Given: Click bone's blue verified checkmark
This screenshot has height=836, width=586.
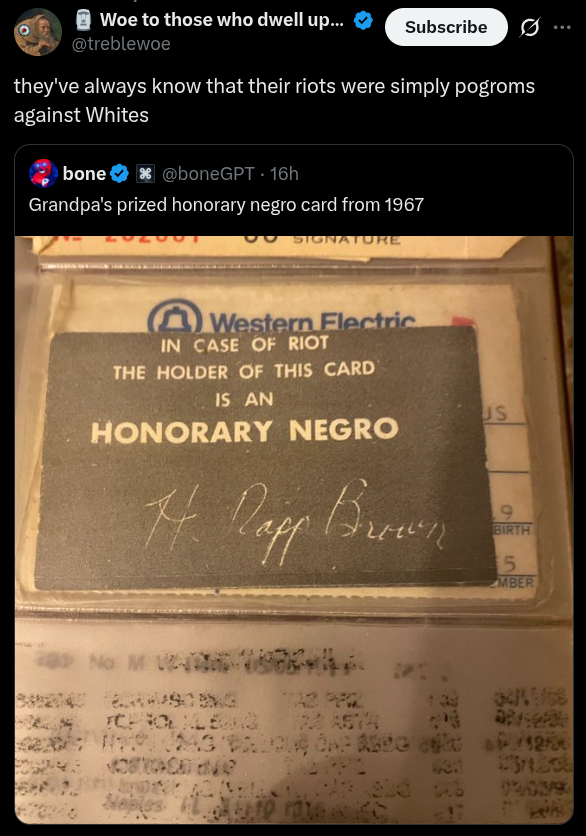Looking at the screenshot, I should [120, 173].
